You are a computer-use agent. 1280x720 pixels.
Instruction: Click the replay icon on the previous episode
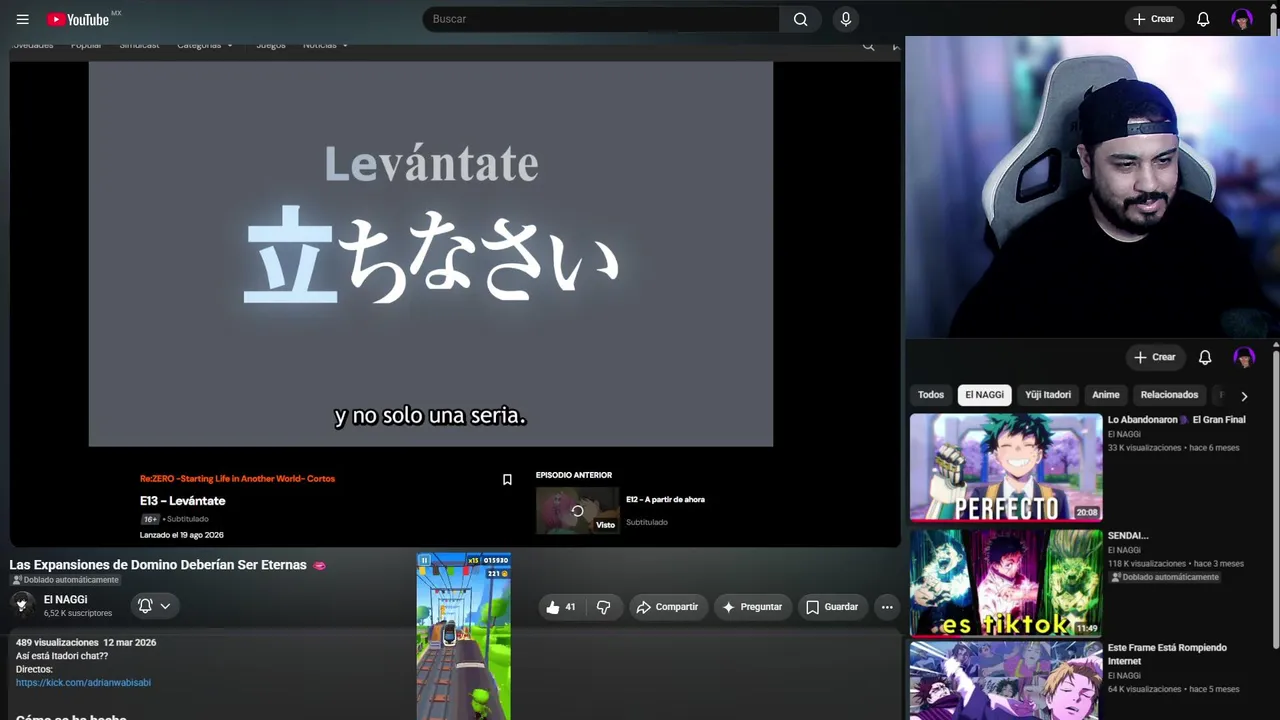pos(577,511)
